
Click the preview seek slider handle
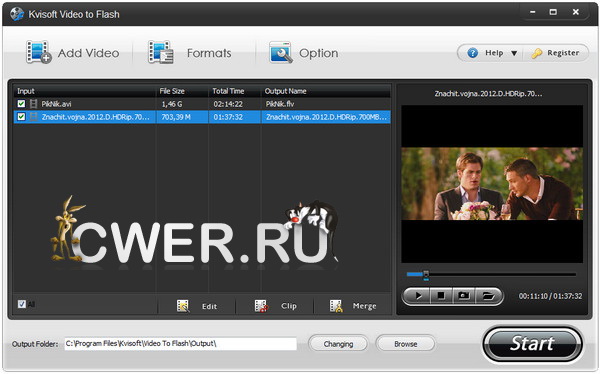(426, 274)
